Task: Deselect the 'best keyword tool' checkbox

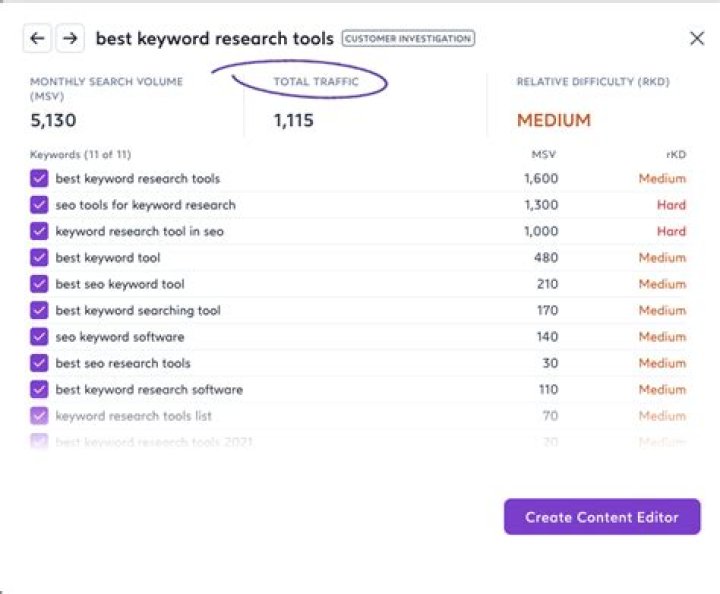Action: coord(39,258)
